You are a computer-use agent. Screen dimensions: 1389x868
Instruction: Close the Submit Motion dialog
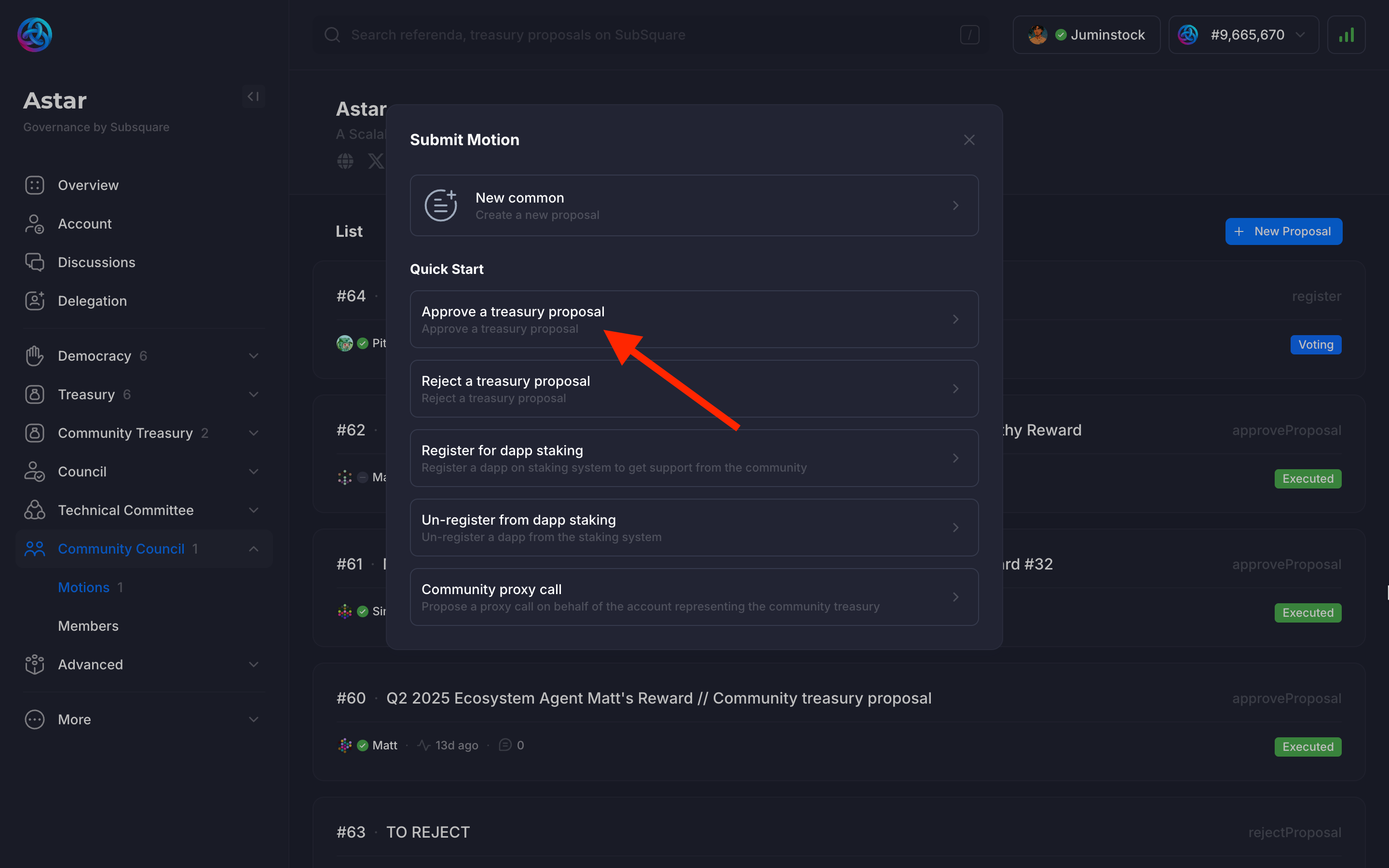[x=969, y=140]
